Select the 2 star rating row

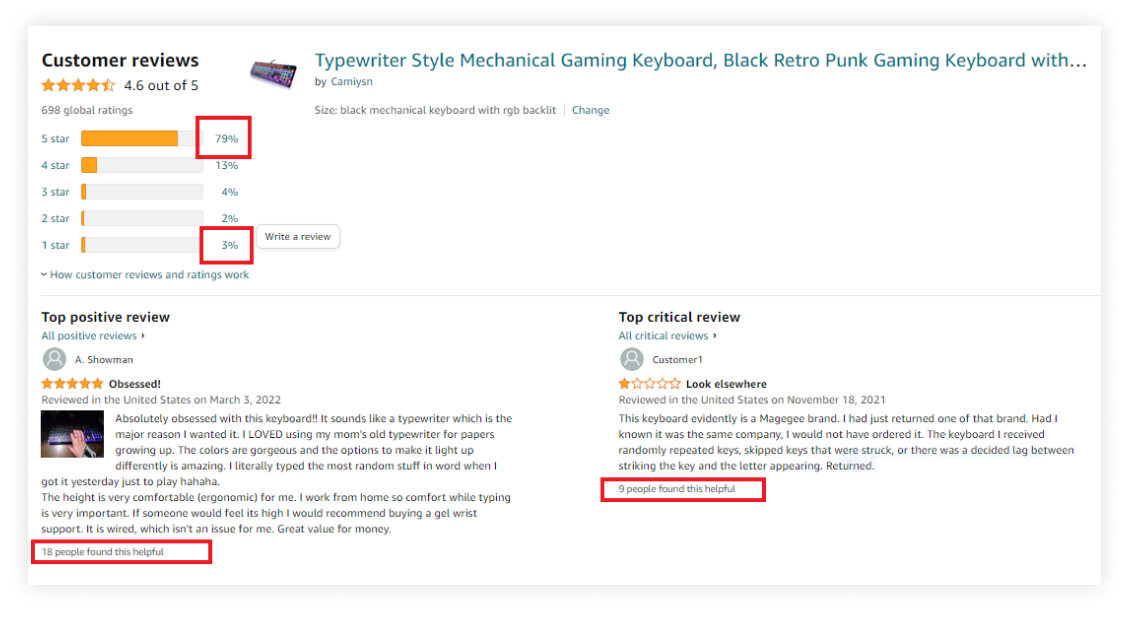(x=141, y=218)
